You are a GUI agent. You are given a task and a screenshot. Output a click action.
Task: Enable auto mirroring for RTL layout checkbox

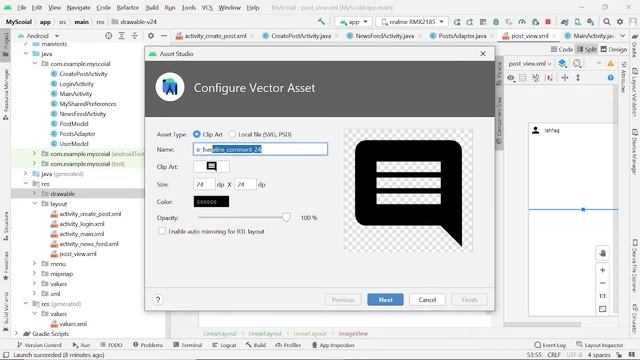click(162, 231)
